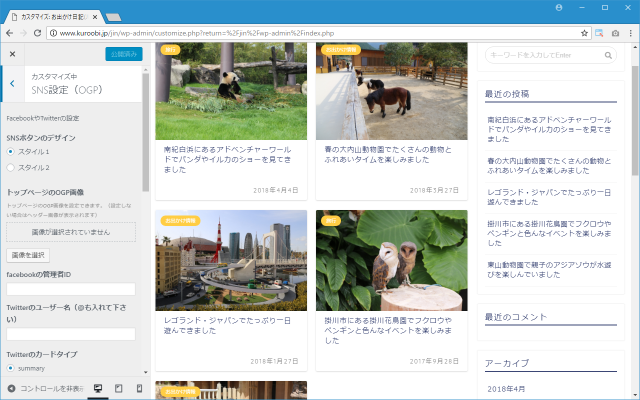Open a new browser tab
The image size is (640, 400).
coord(113,17)
